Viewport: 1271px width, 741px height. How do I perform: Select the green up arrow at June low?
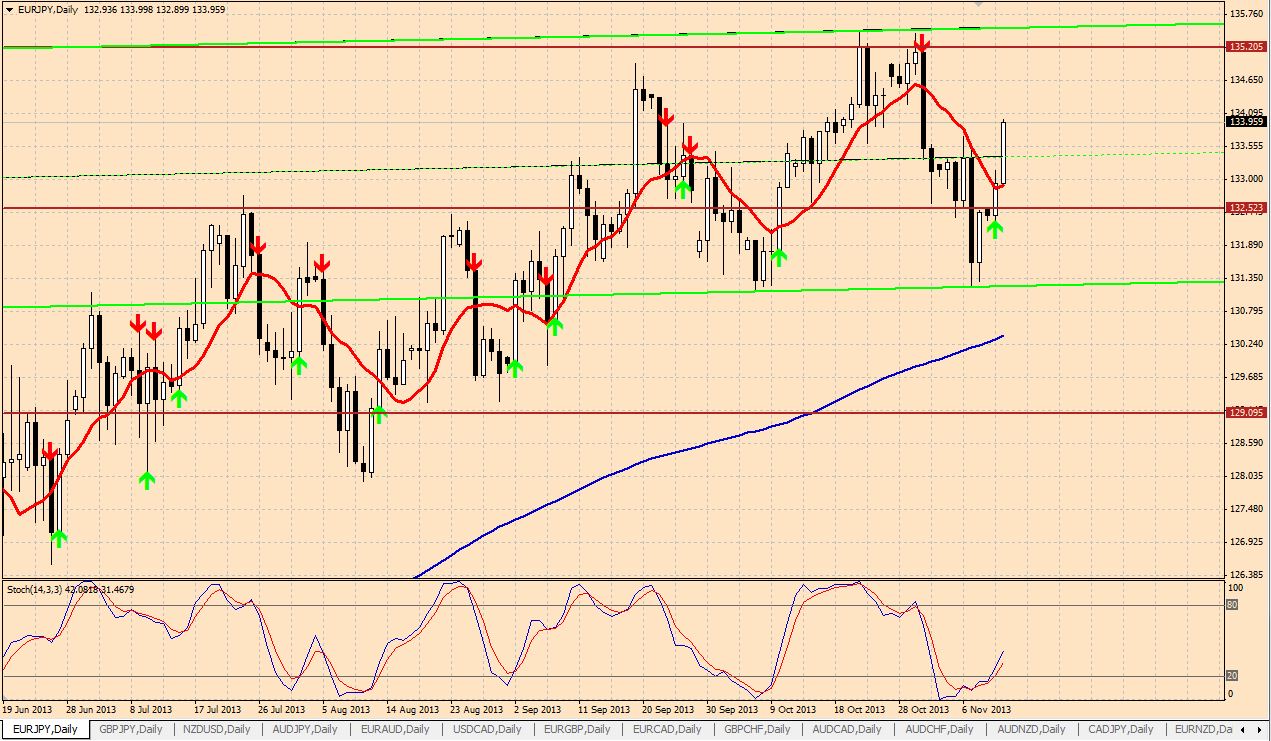(58, 538)
